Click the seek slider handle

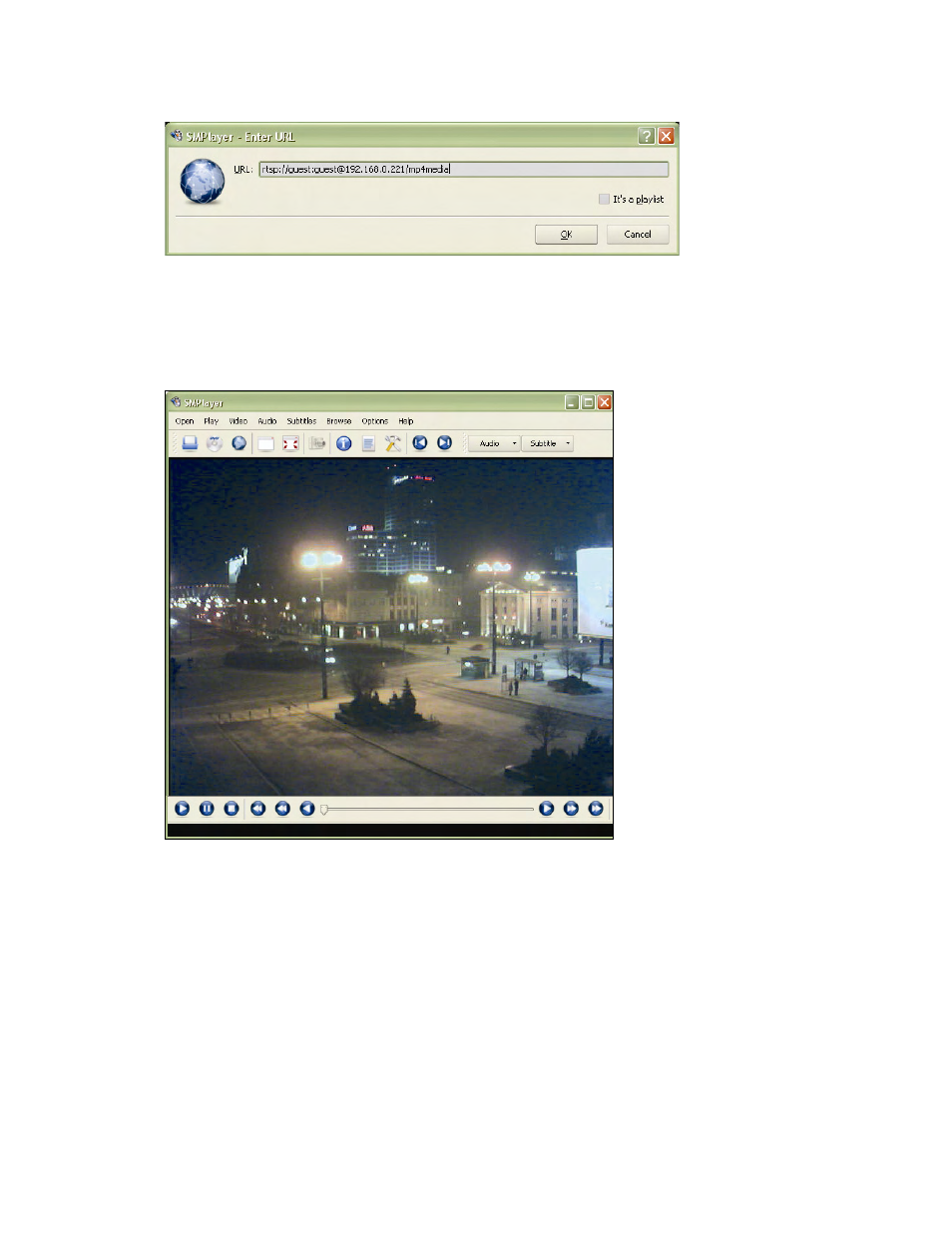click(323, 809)
